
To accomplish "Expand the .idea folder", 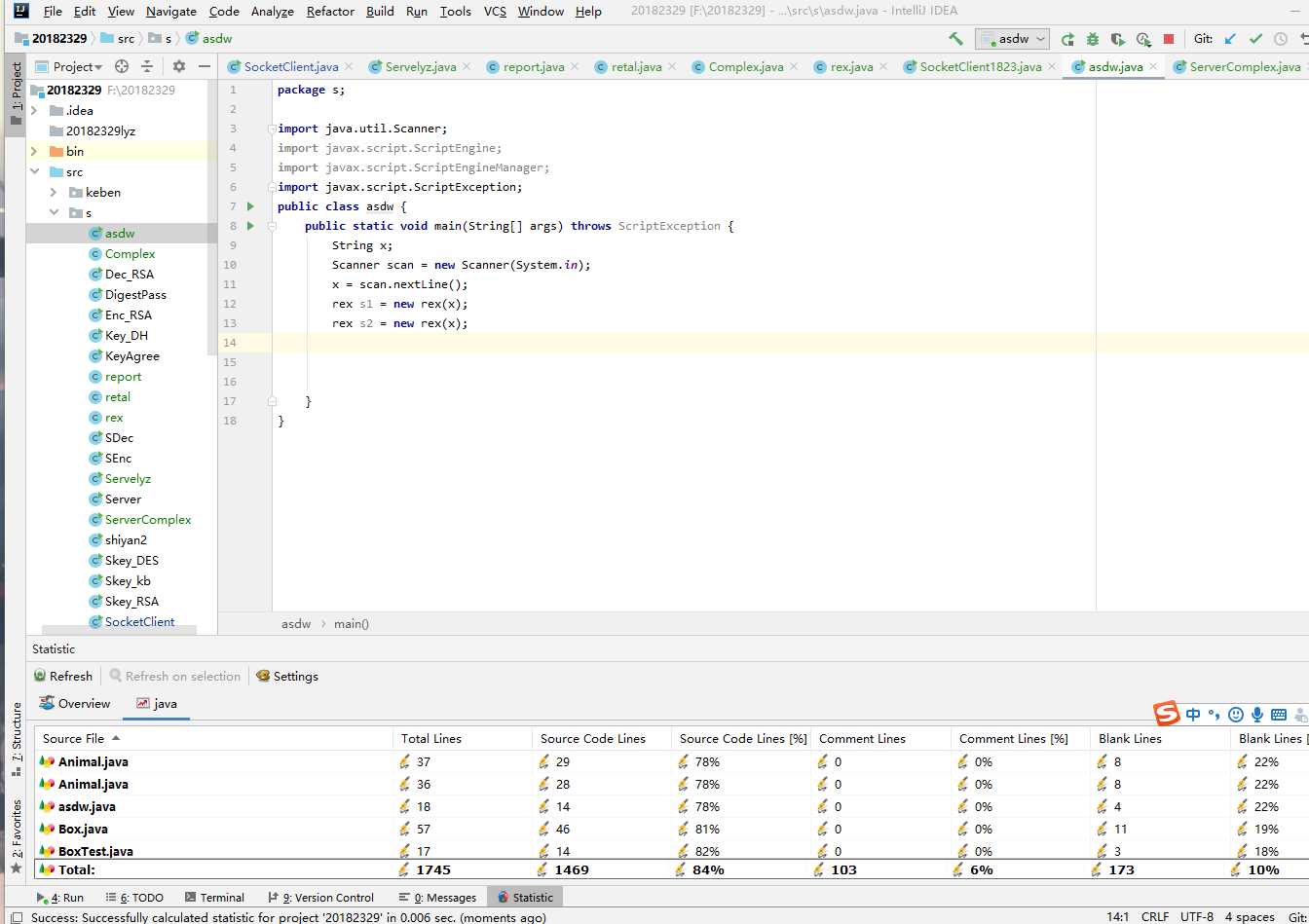I will click(x=35, y=110).
